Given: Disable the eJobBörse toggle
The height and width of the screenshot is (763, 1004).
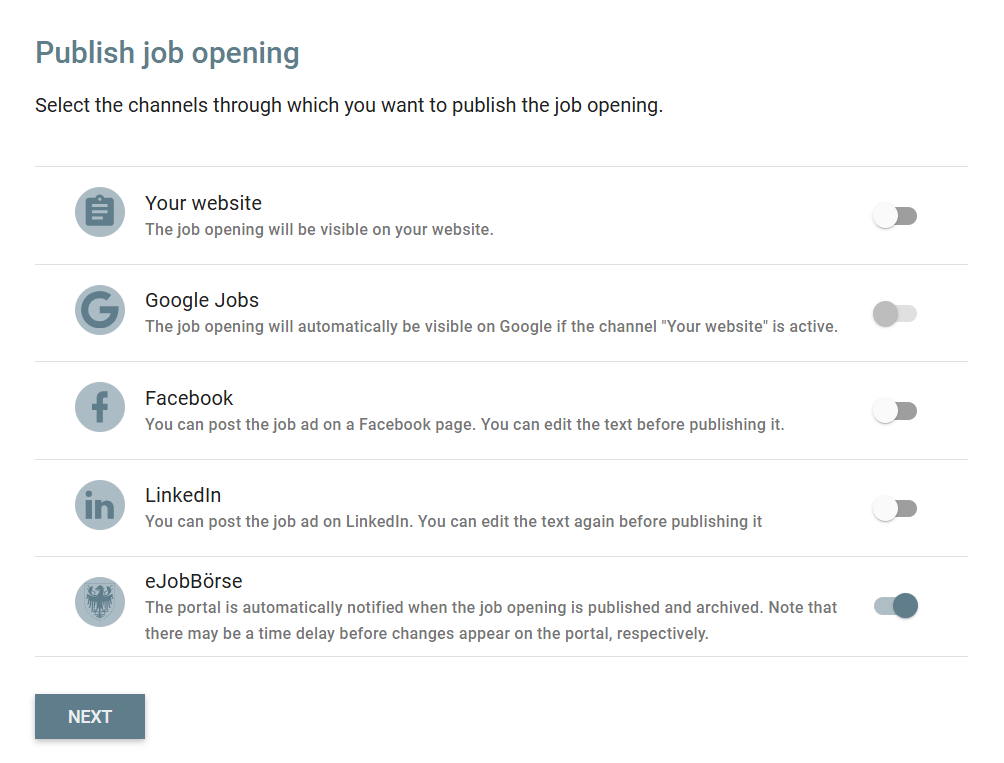Looking at the screenshot, I should pos(896,606).
